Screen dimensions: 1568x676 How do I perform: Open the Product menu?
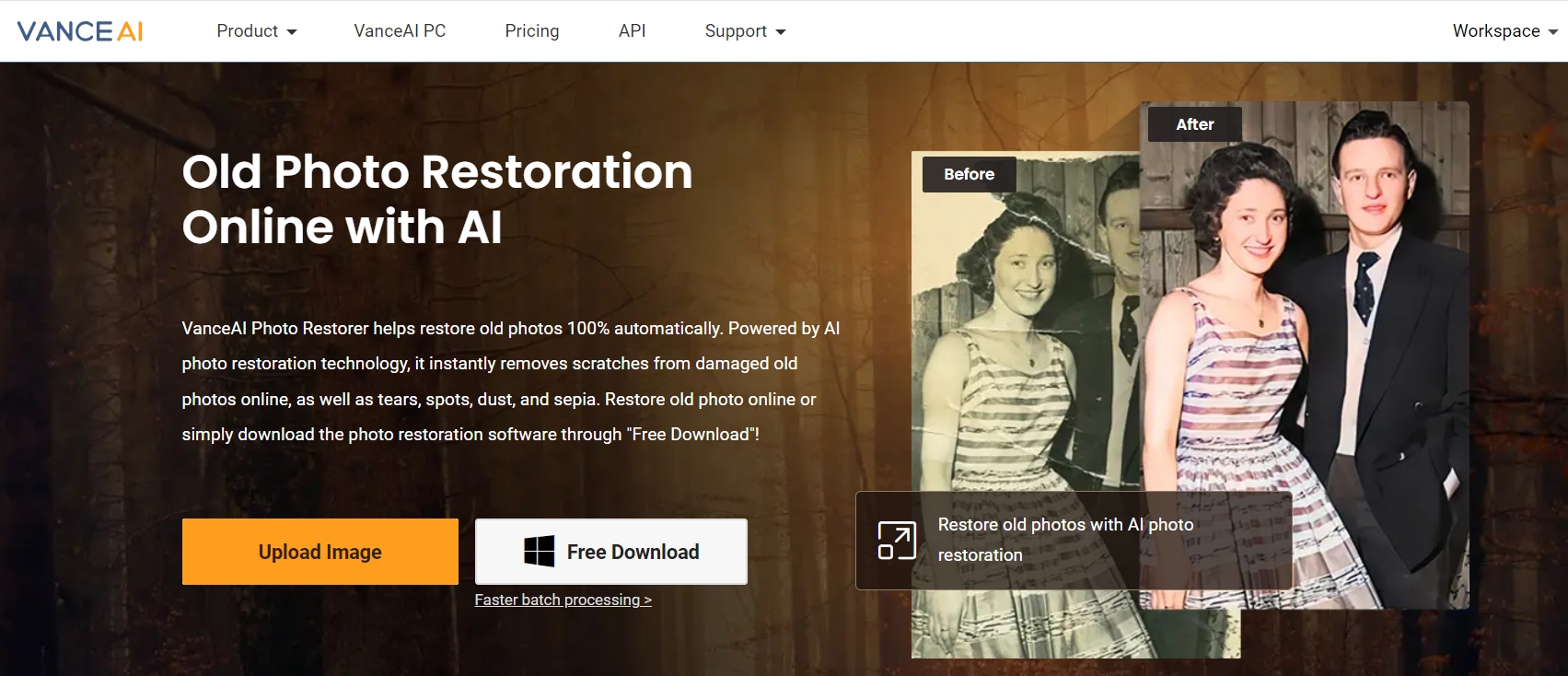coord(247,31)
